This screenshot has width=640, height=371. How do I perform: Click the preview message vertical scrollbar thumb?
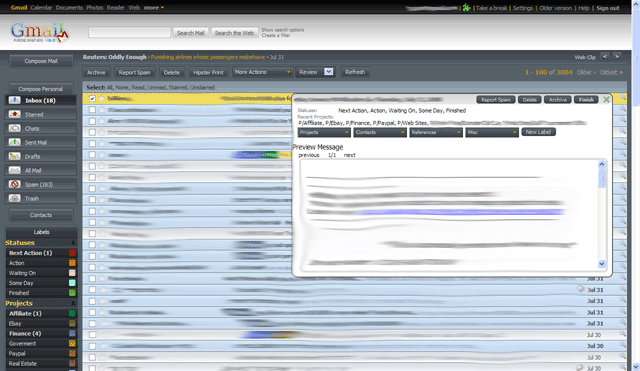(602, 178)
